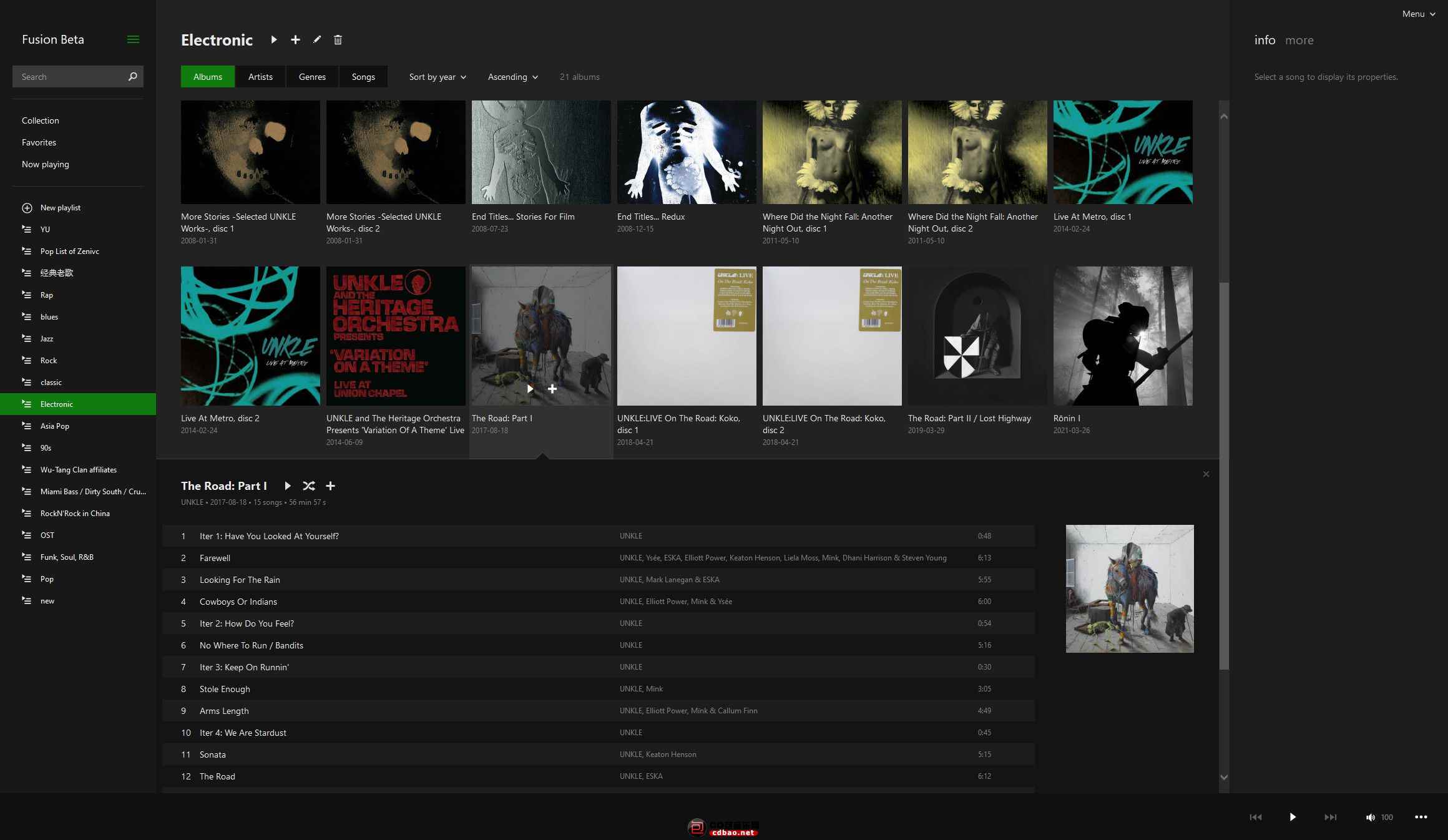
Task: Skip to previous track
Action: pyautogui.click(x=1256, y=817)
